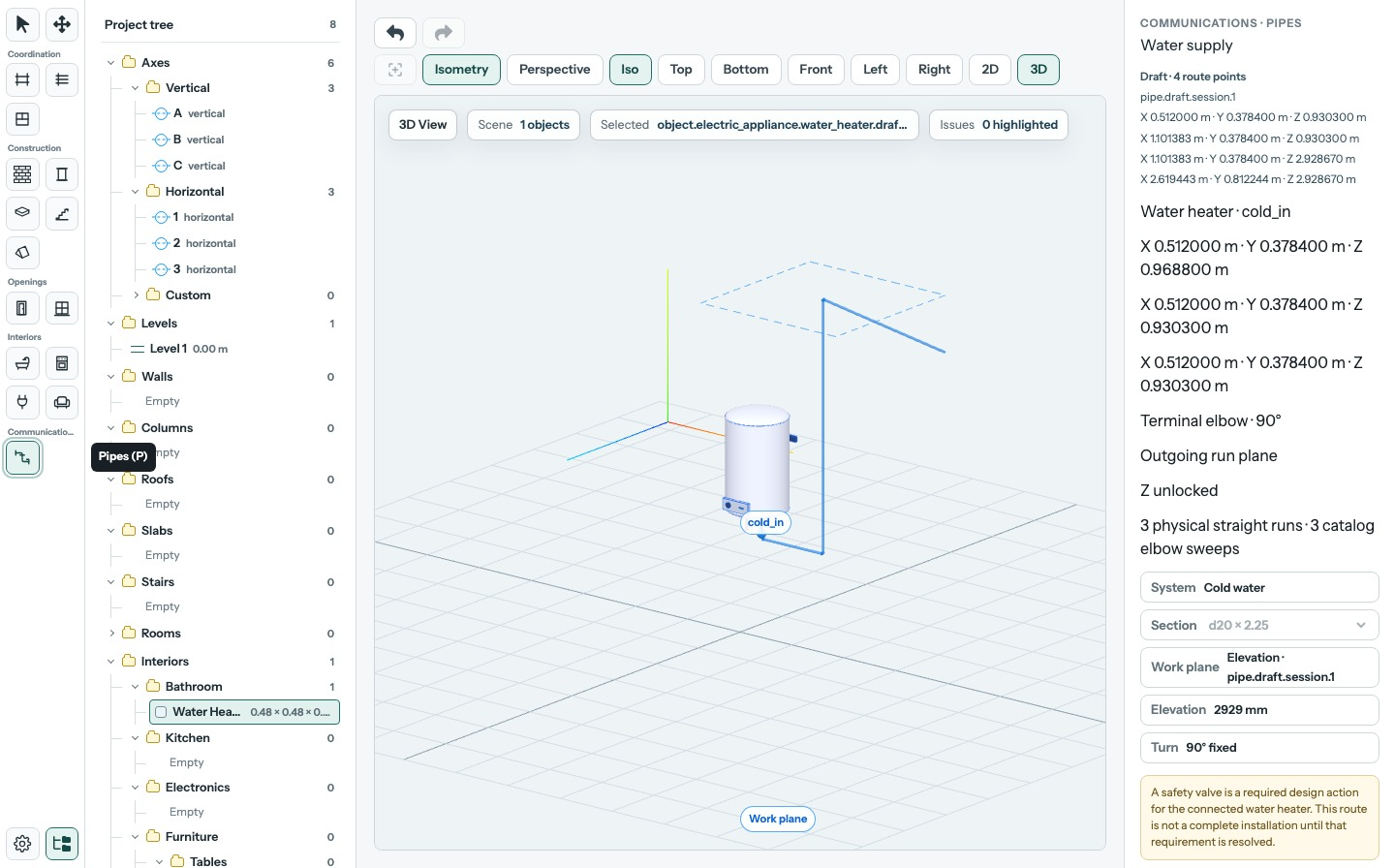Select the stairs construction tool

pyautogui.click(x=62, y=213)
